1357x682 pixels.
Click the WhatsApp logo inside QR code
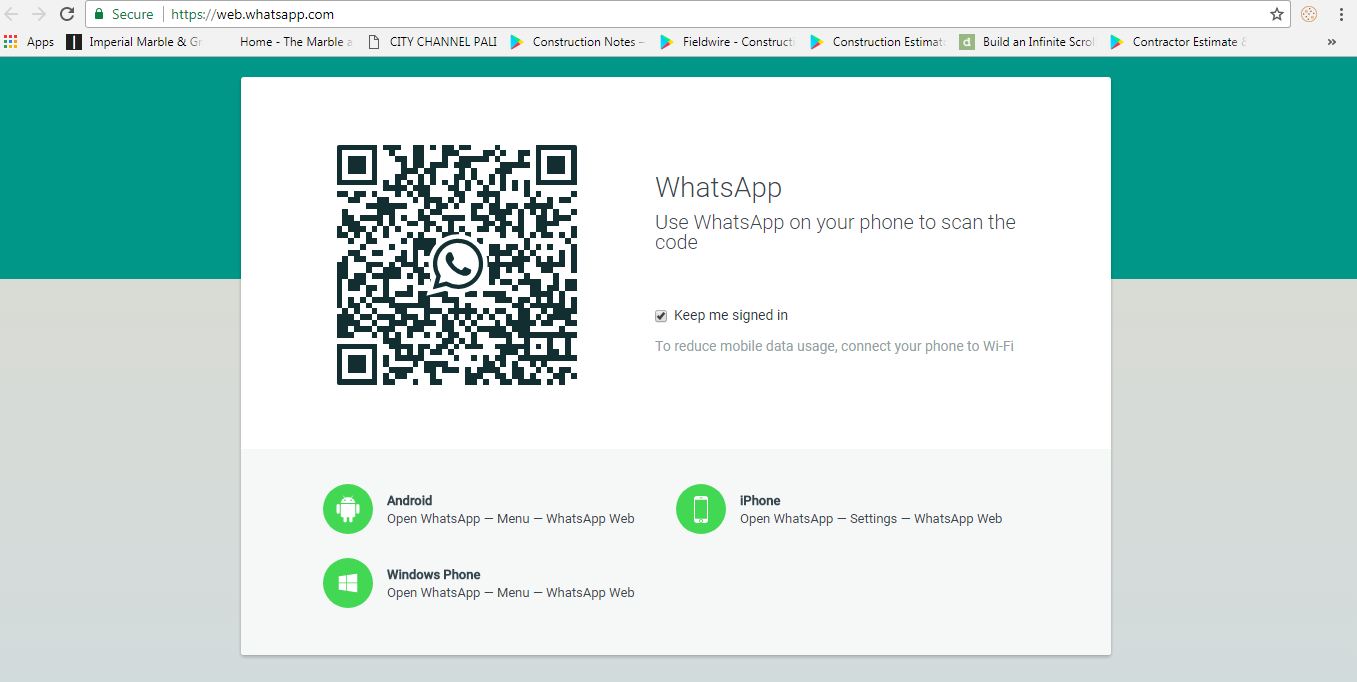pos(457,264)
